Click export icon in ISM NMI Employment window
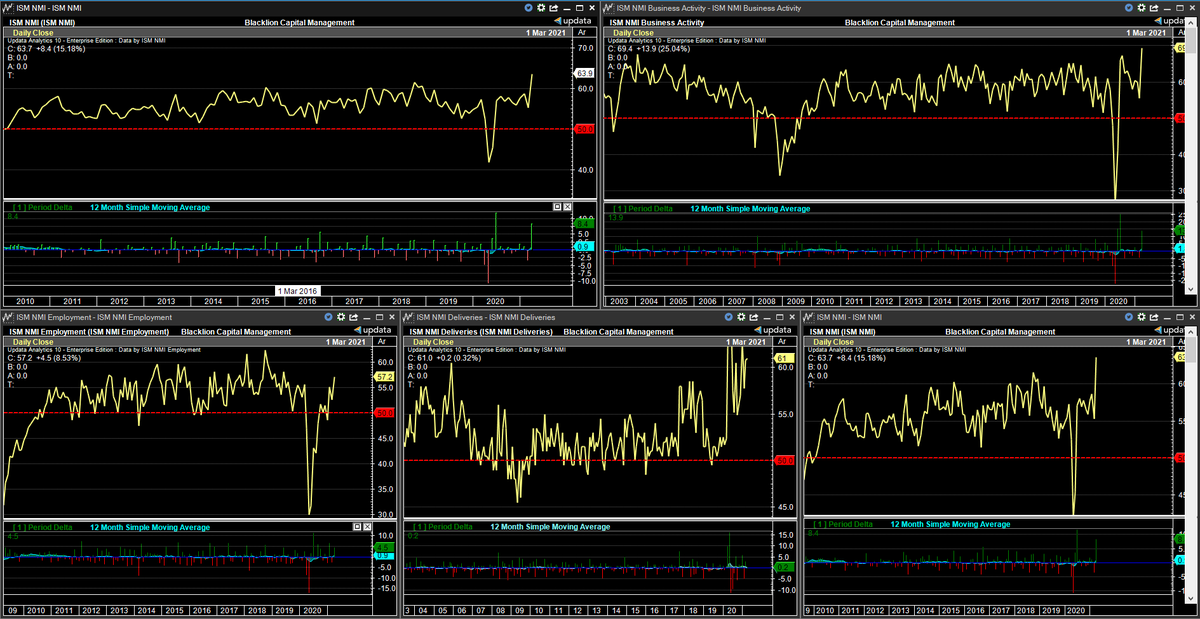The image size is (1200, 619). (353, 317)
